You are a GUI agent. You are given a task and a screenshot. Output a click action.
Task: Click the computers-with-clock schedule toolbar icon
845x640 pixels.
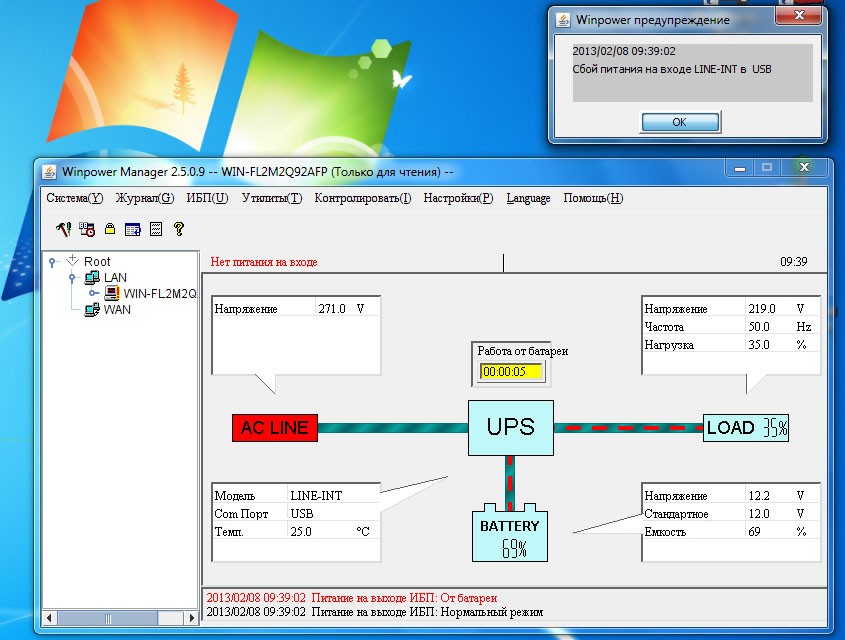click(87, 229)
